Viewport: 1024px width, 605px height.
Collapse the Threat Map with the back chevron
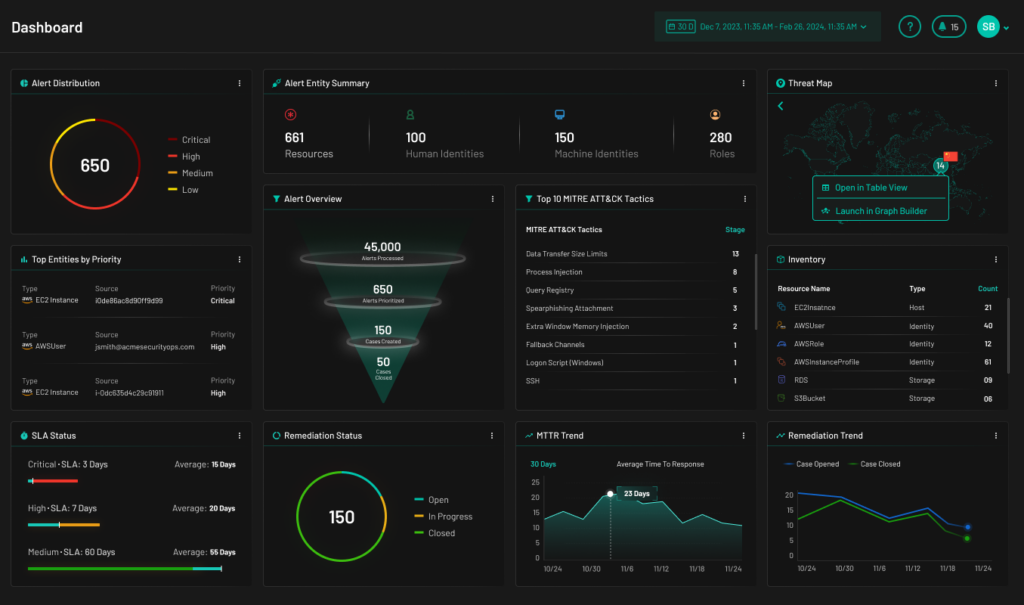[780, 105]
